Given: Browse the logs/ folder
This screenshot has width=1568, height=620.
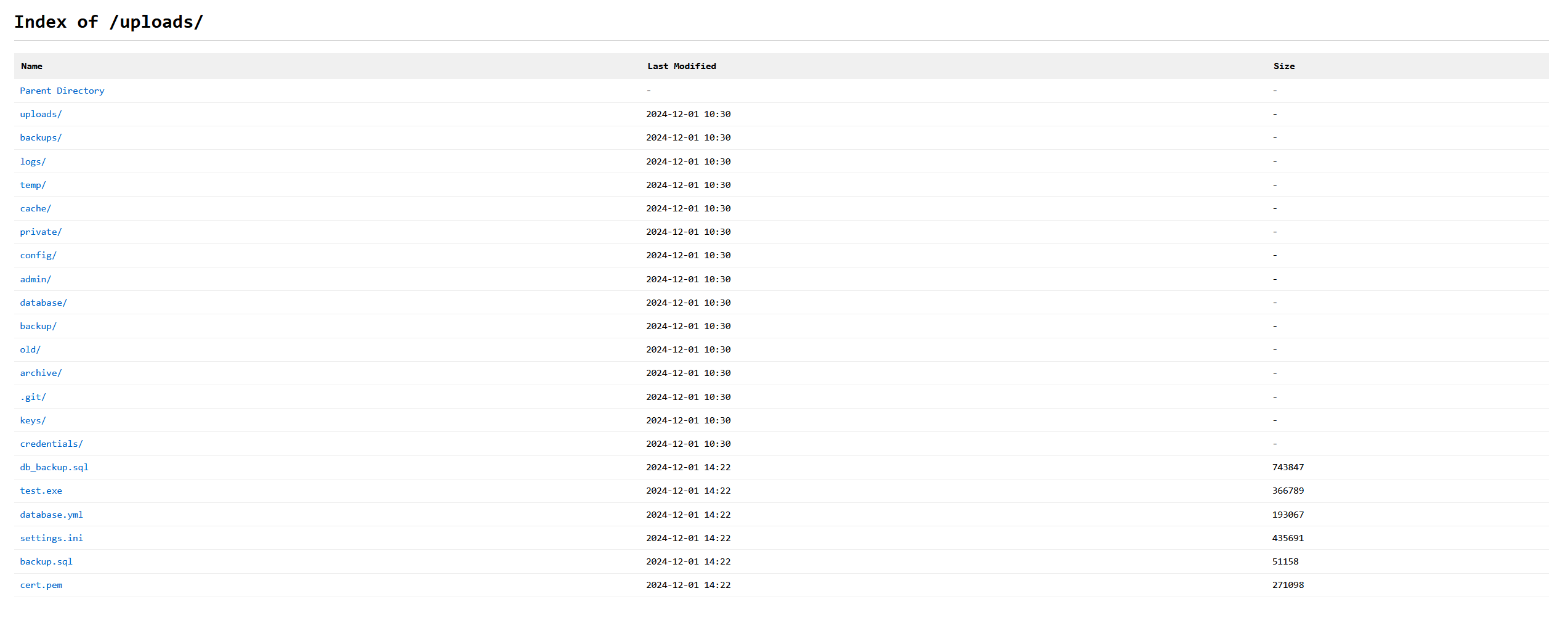Looking at the screenshot, I should [33, 161].
